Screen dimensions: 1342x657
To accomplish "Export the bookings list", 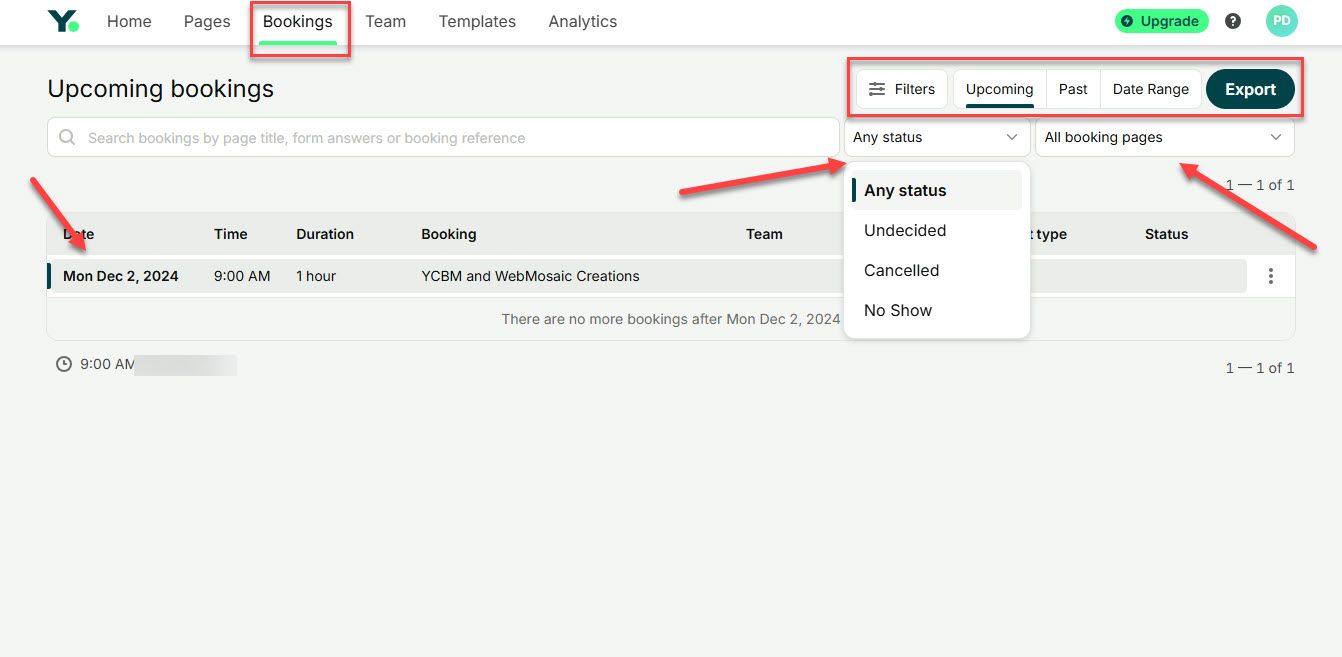I will click(1250, 89).
